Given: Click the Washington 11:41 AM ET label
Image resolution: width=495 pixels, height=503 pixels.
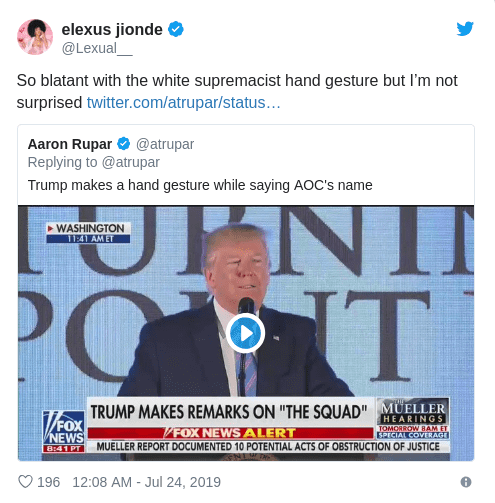Looking at the screenshot, I should [88, 233].
